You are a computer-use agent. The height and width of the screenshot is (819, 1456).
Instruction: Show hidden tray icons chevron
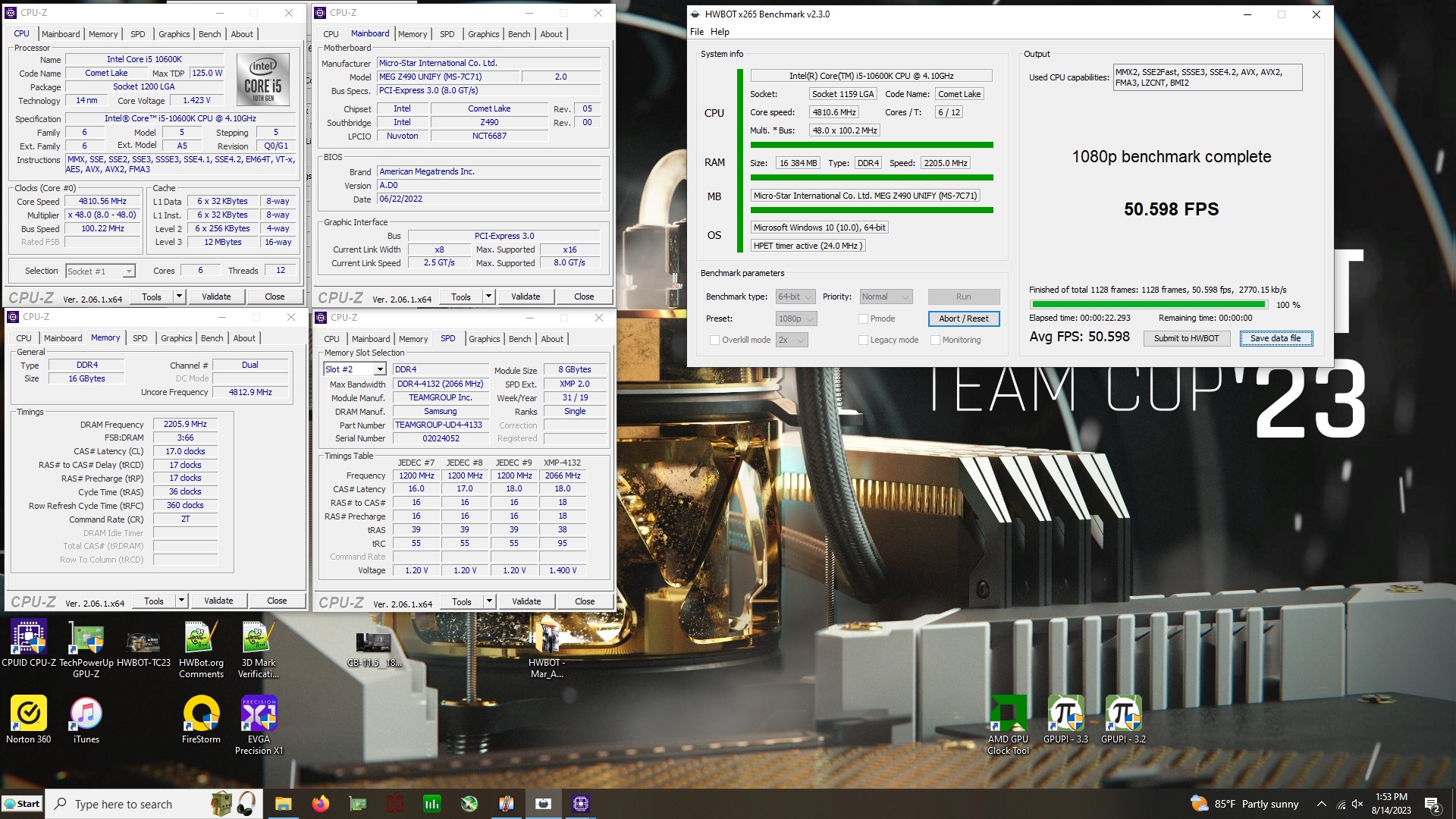(x=1322, y=805)
